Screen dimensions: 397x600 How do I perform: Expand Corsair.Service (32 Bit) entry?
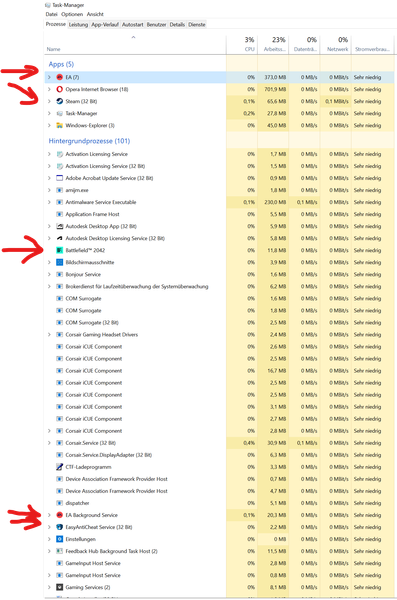click(x=49, y=443)
